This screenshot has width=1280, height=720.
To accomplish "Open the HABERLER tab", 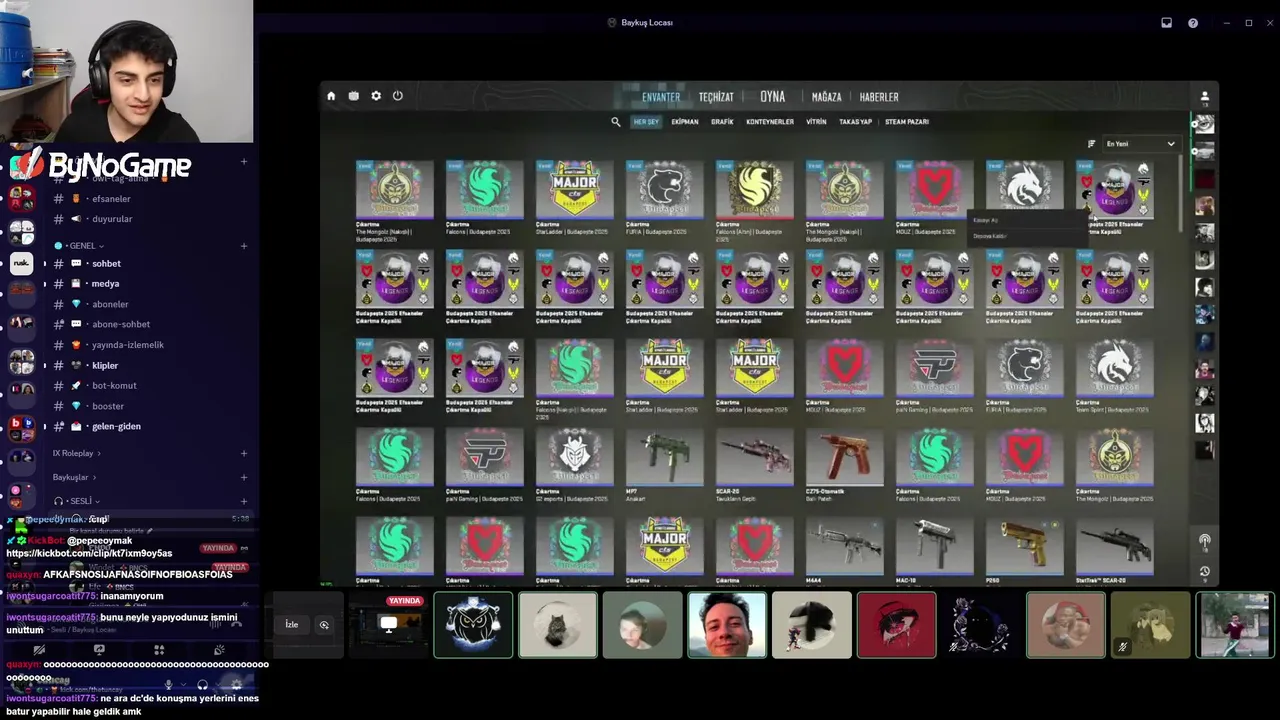I will (879, 97).
